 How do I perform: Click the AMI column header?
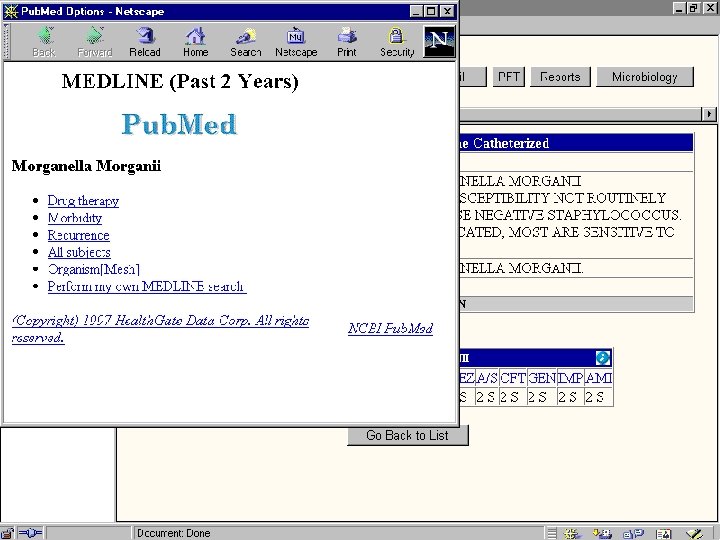point(598,378)
